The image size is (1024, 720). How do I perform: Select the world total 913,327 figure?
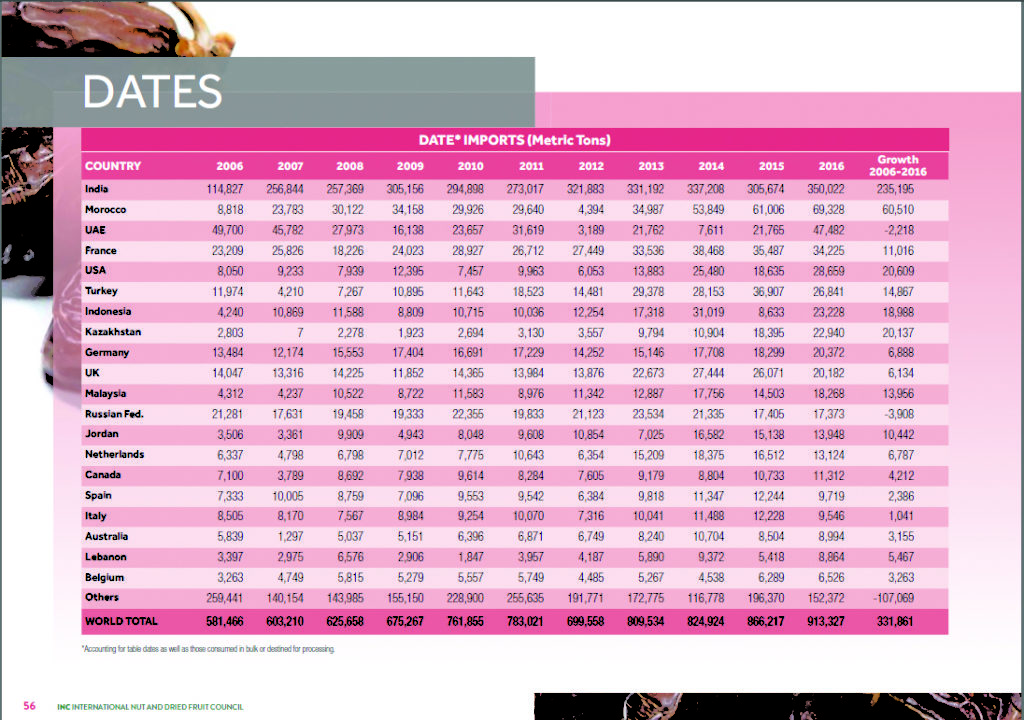pyautogui.click(x=832, y=622)
